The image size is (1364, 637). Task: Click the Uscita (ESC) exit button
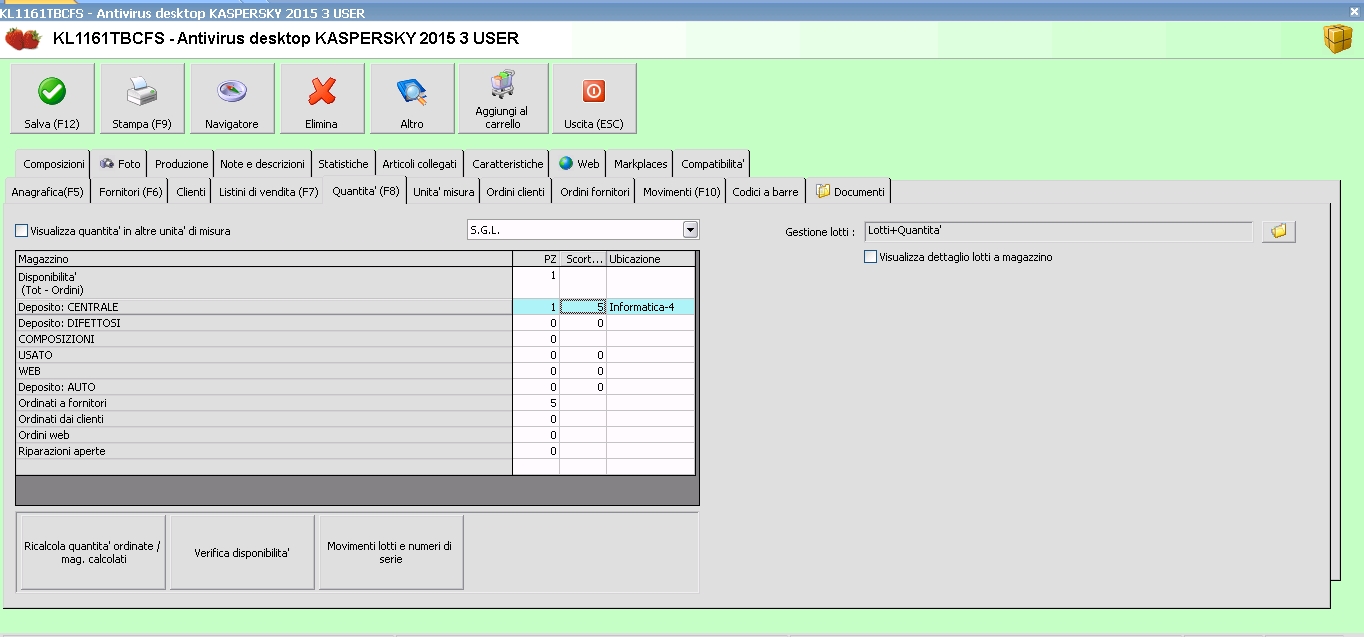[x=594, y=98]
